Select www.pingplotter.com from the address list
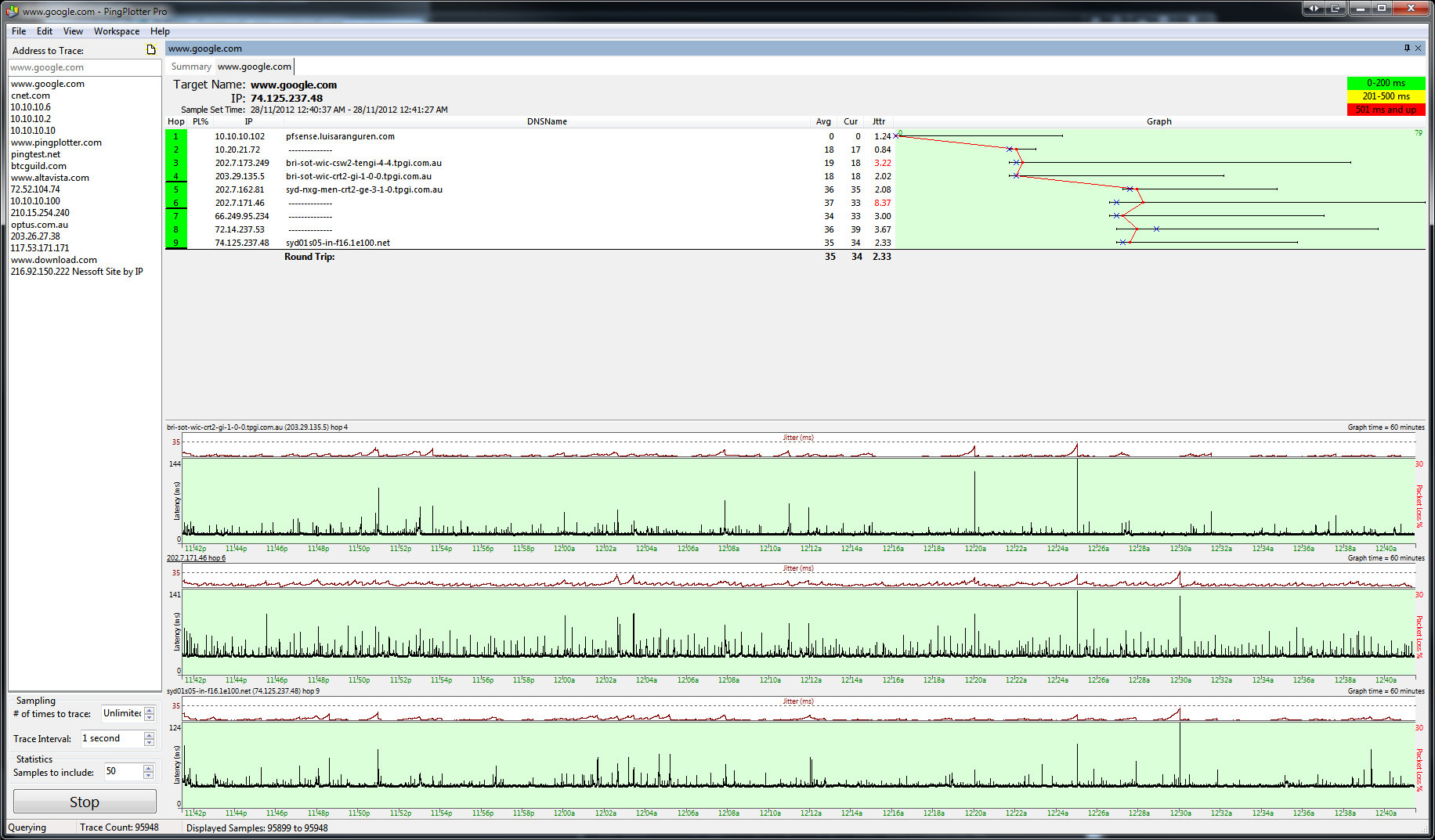Viewport: 1435px width, 840px height. click(56, 142)
